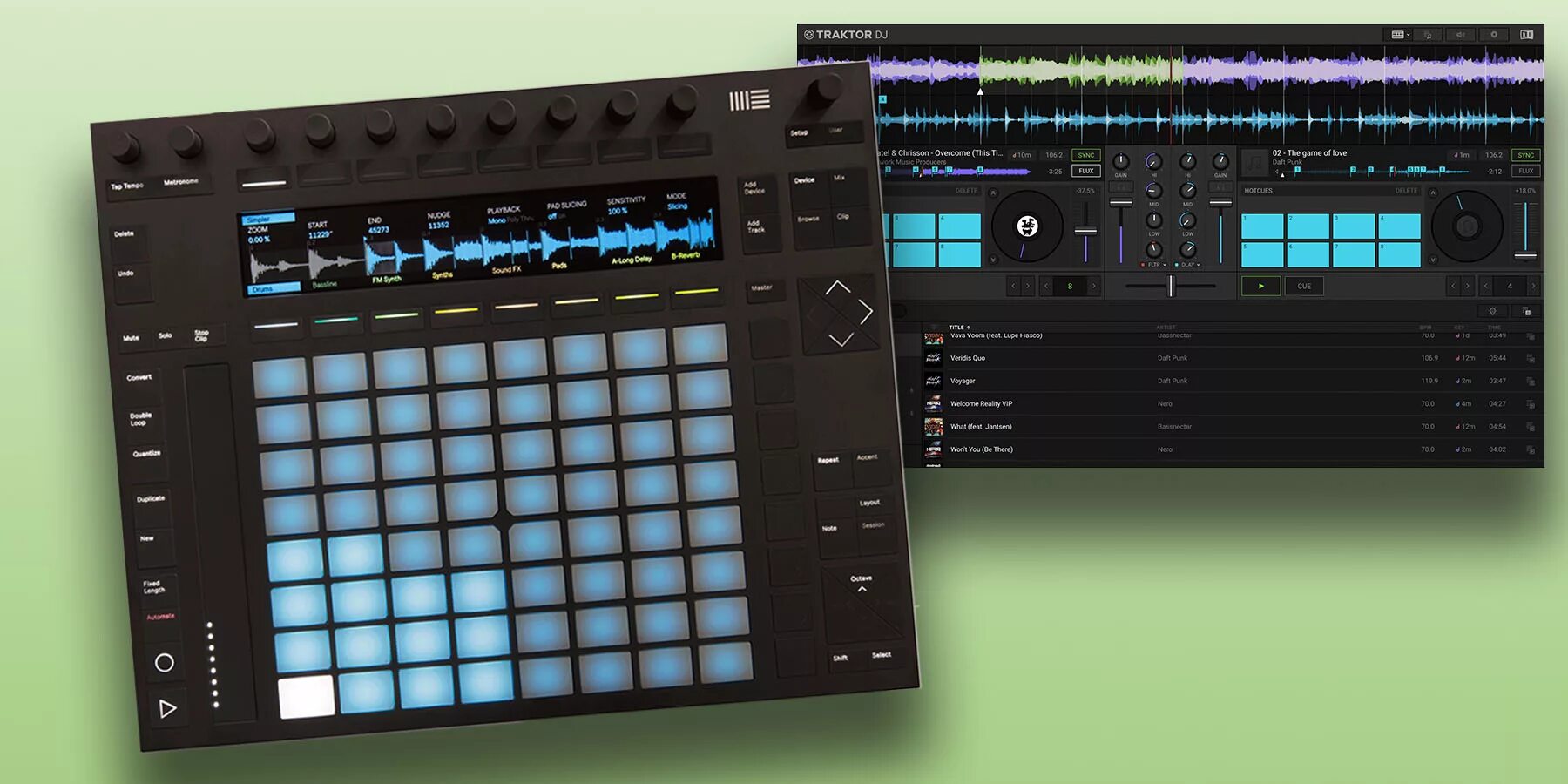Click the DLAY effect knob
The height and width of the screenshot is (784, 1568).
coord(1187,250)
